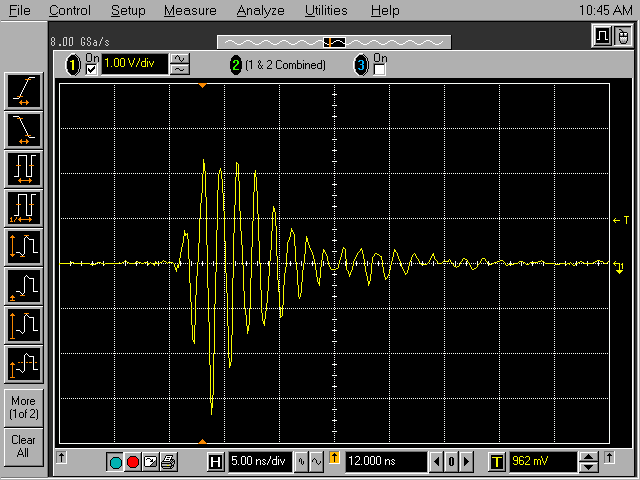Click the blue channel 3 badge
The image size is (640, 480).
(361, 65)
